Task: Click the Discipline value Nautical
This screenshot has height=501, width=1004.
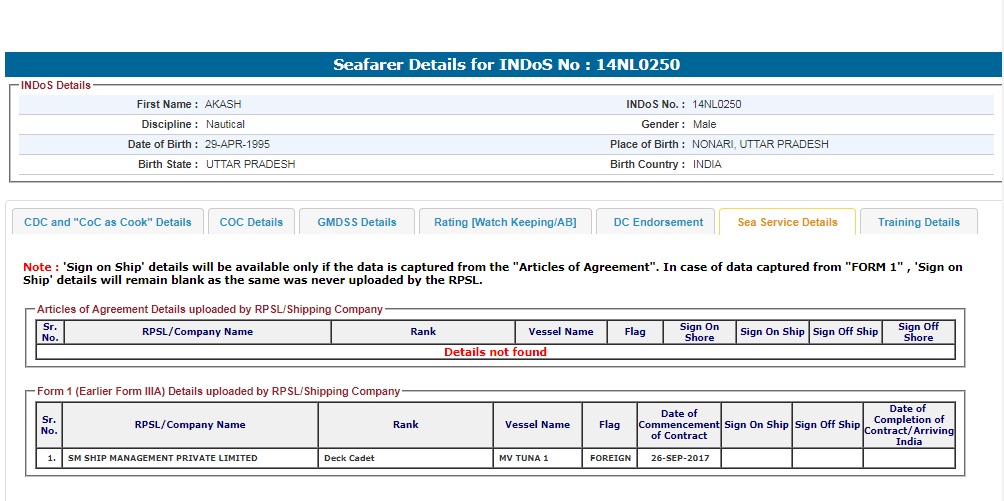Action: point(225,124)
